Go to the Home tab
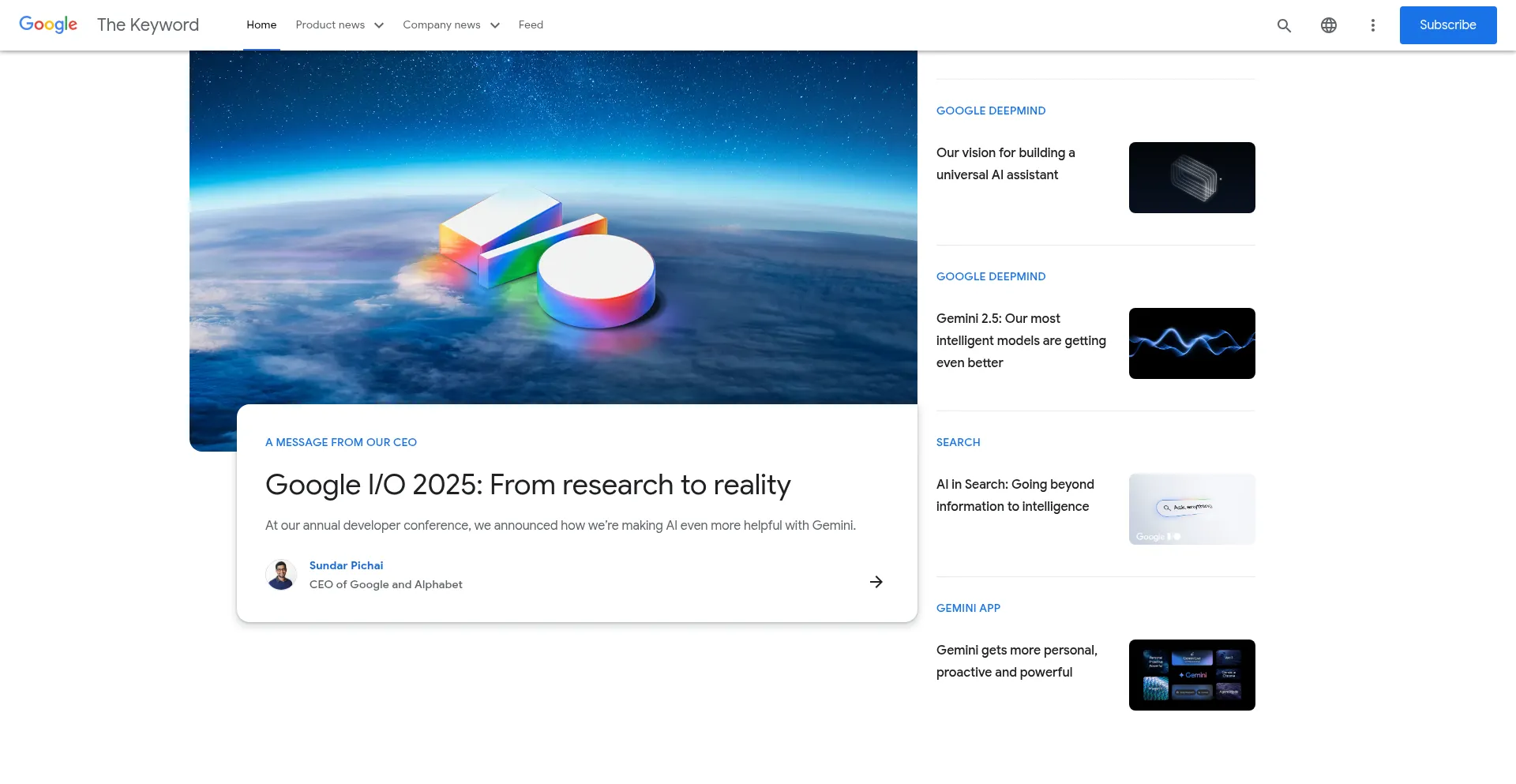1516x784 pixels. click(x=261, y=25)
